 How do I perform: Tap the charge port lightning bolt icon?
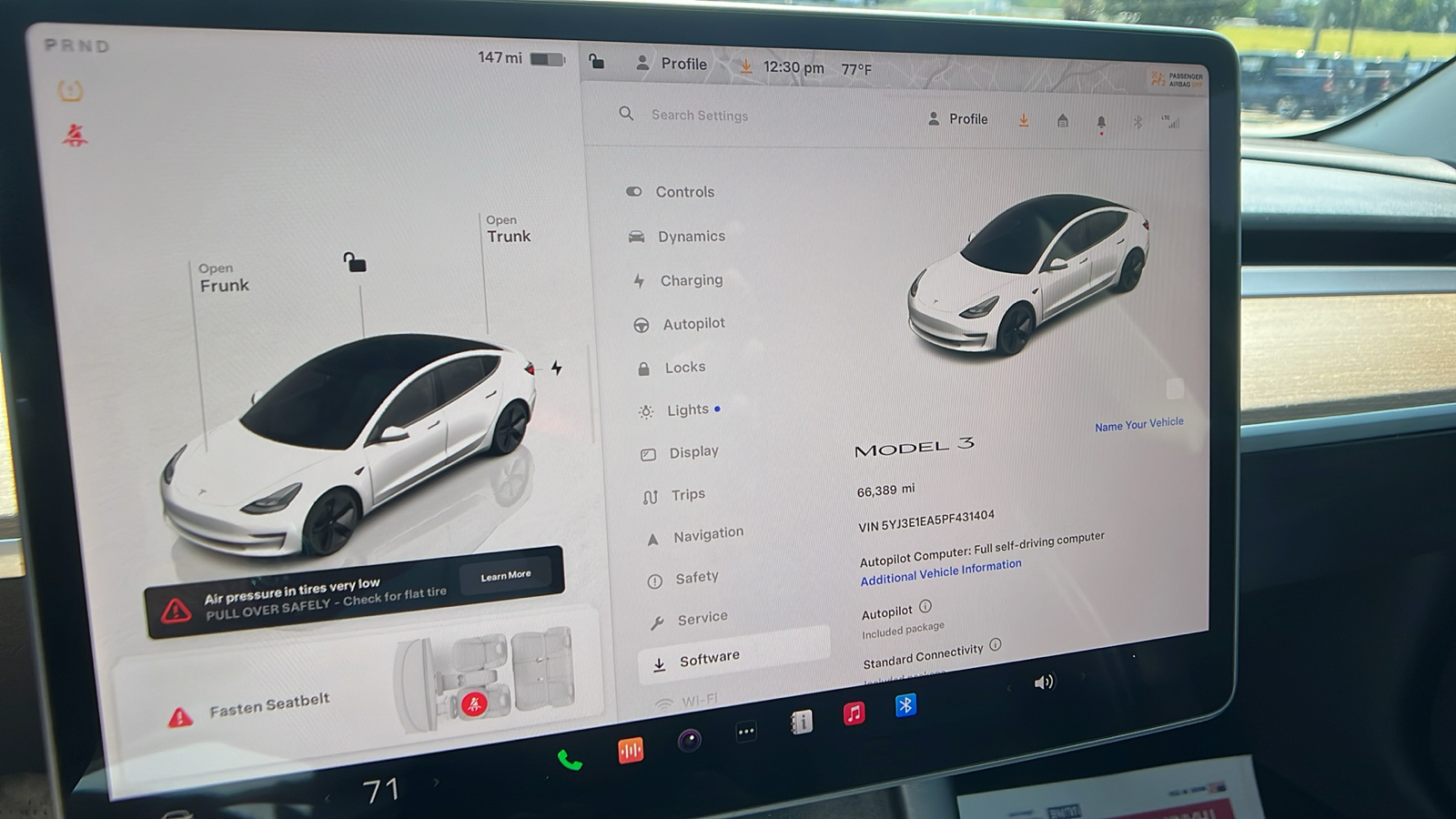(556, 368)
